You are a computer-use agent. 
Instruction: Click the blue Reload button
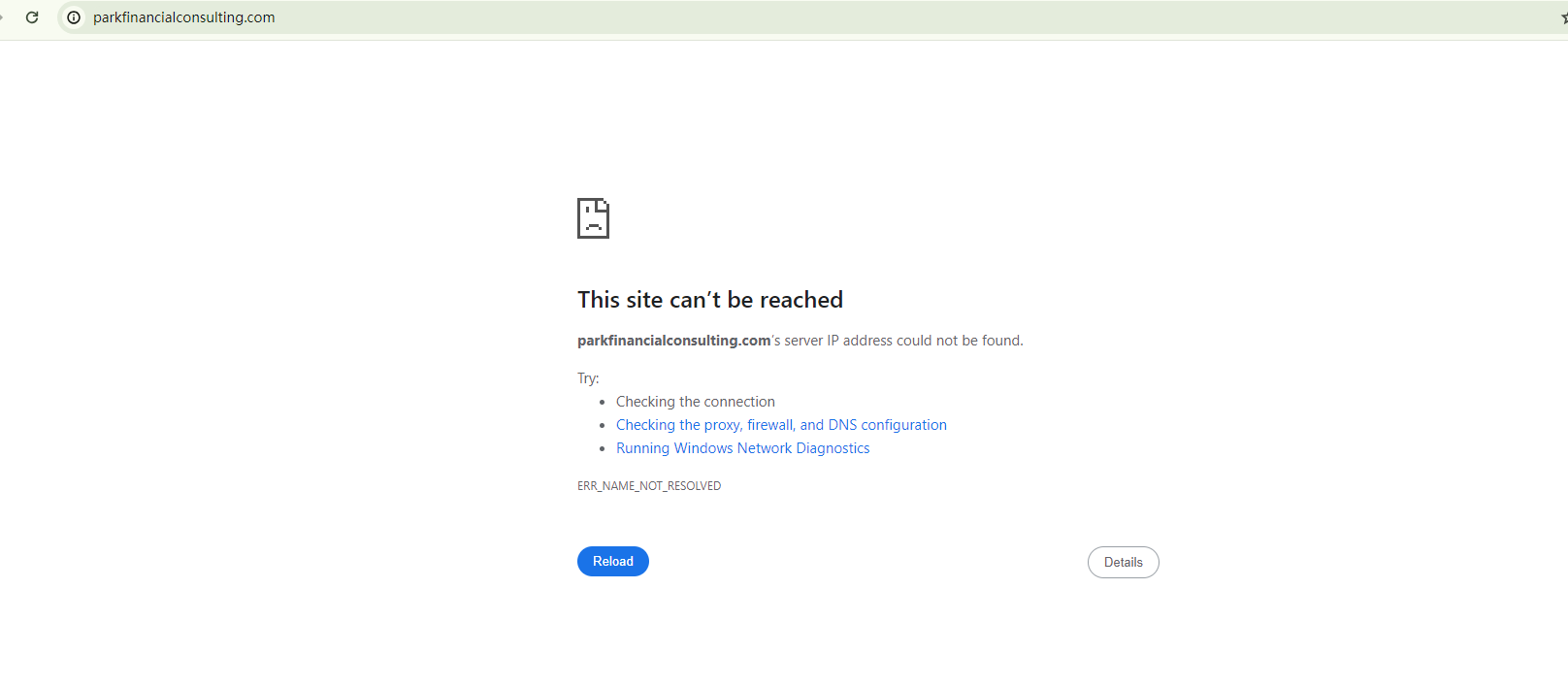pos(613,562)
